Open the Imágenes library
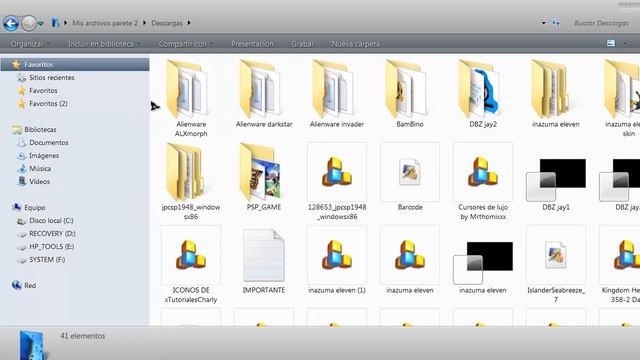 click(x=44, y=156)
